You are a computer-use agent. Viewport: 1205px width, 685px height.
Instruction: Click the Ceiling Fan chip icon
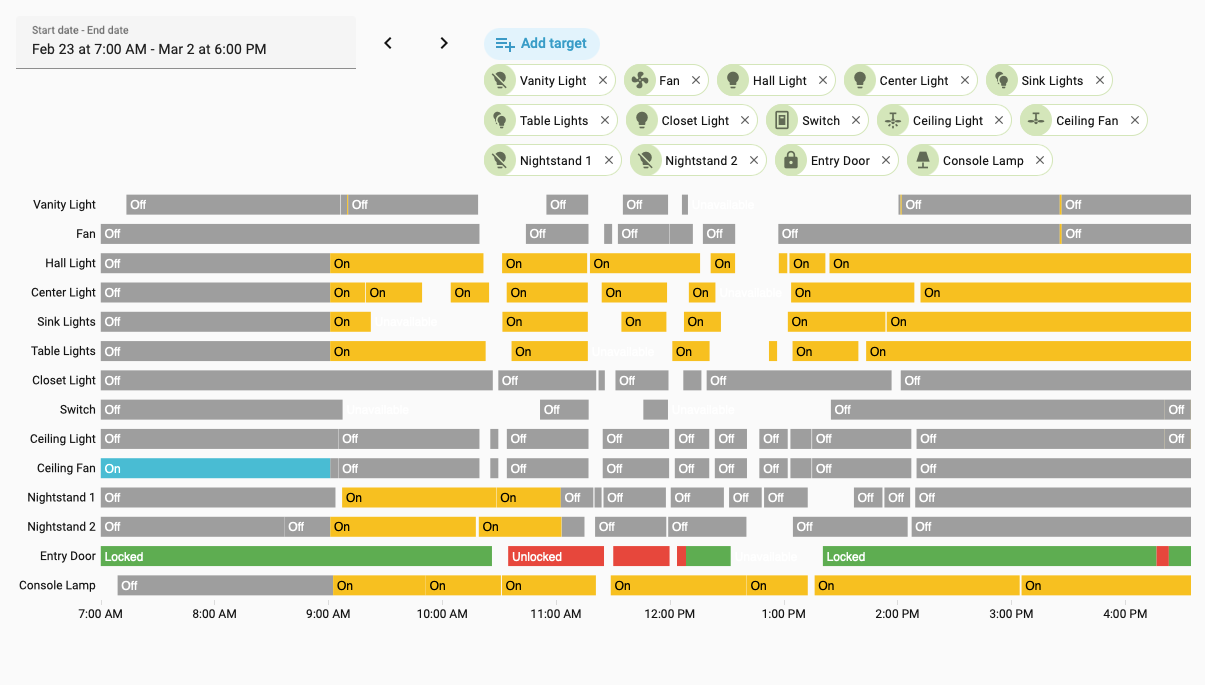(x=1036, y=121)
